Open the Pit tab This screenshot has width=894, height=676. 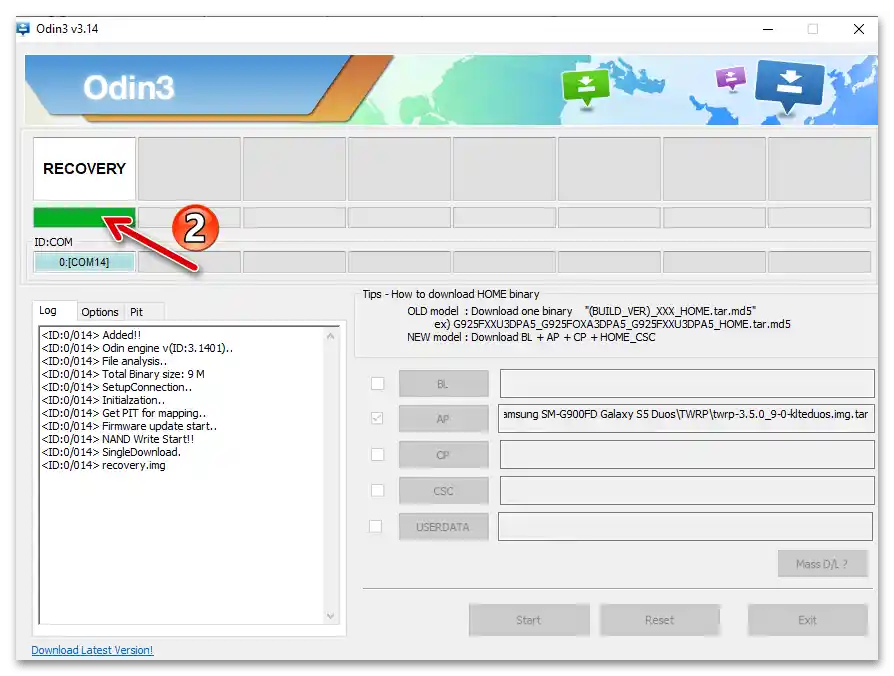(138, 312)
